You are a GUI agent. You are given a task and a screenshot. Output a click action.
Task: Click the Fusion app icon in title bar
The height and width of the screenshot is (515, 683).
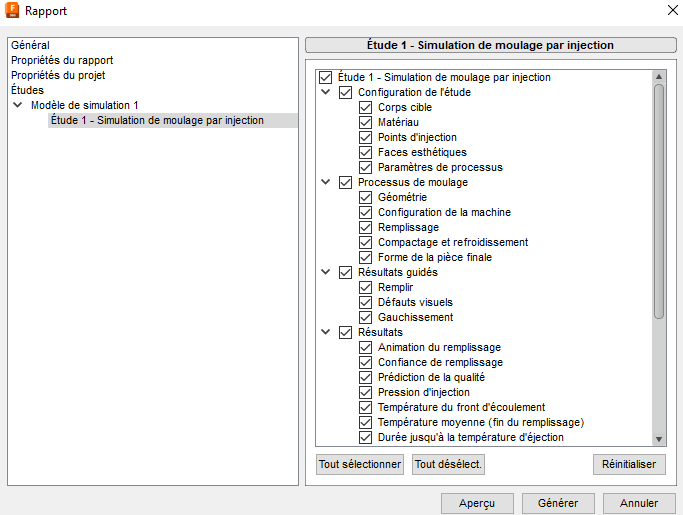13,12
